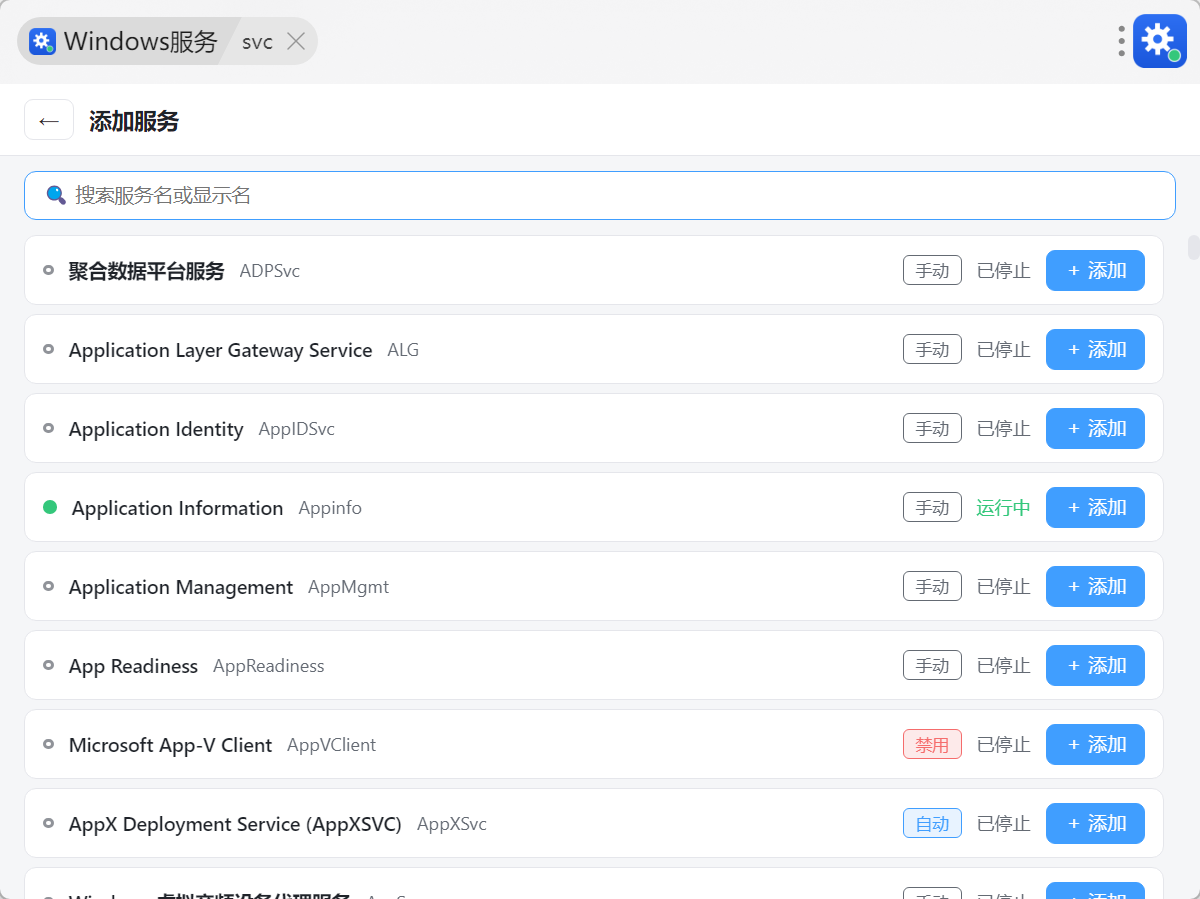This screenshot has height=899, width=1200.
Task: Click the 聚合数据平台服务 service name
Action: (146, 270)
